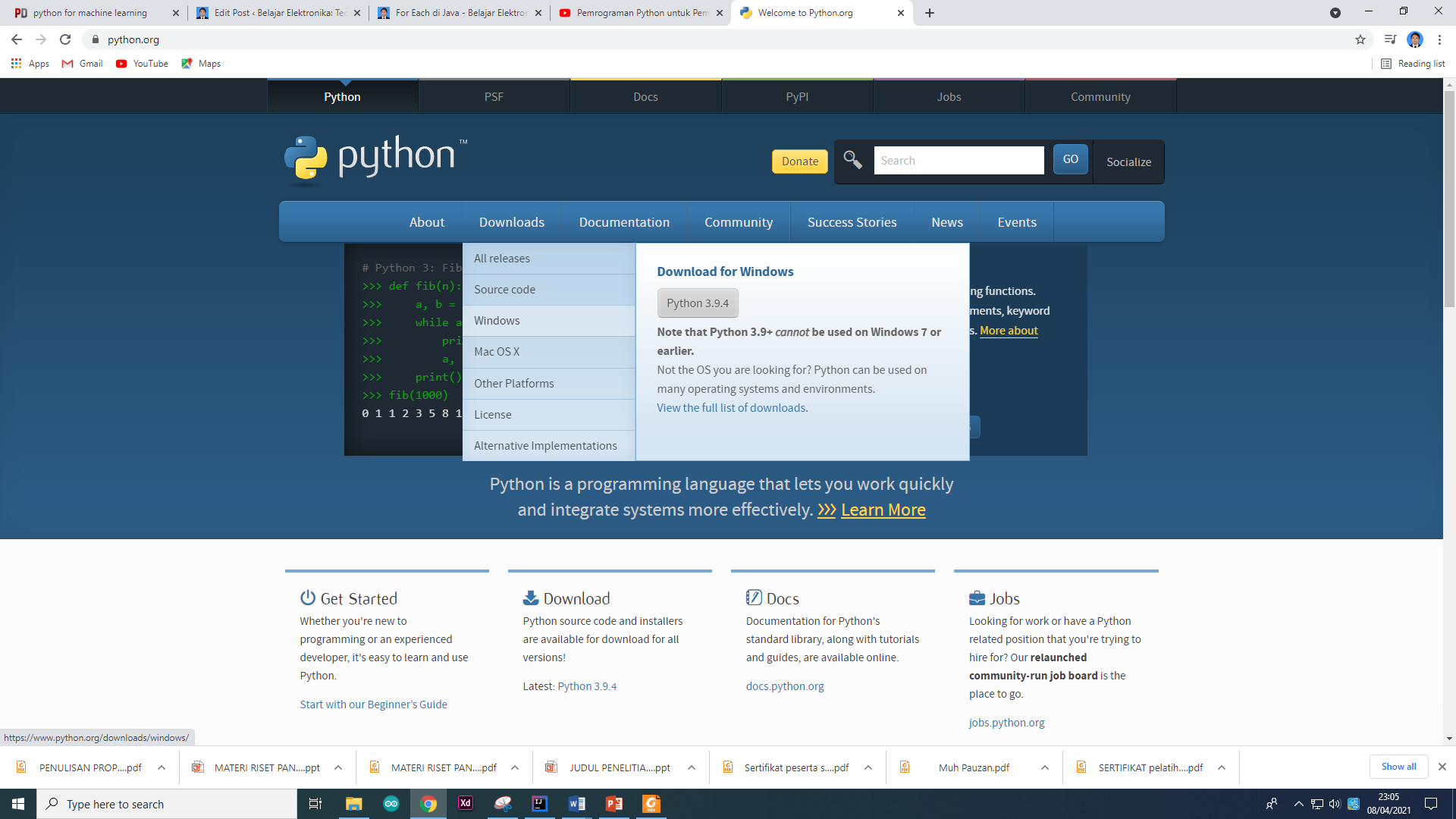Open File Explorer from the taskbar
1456x819 pixels.
353,804
